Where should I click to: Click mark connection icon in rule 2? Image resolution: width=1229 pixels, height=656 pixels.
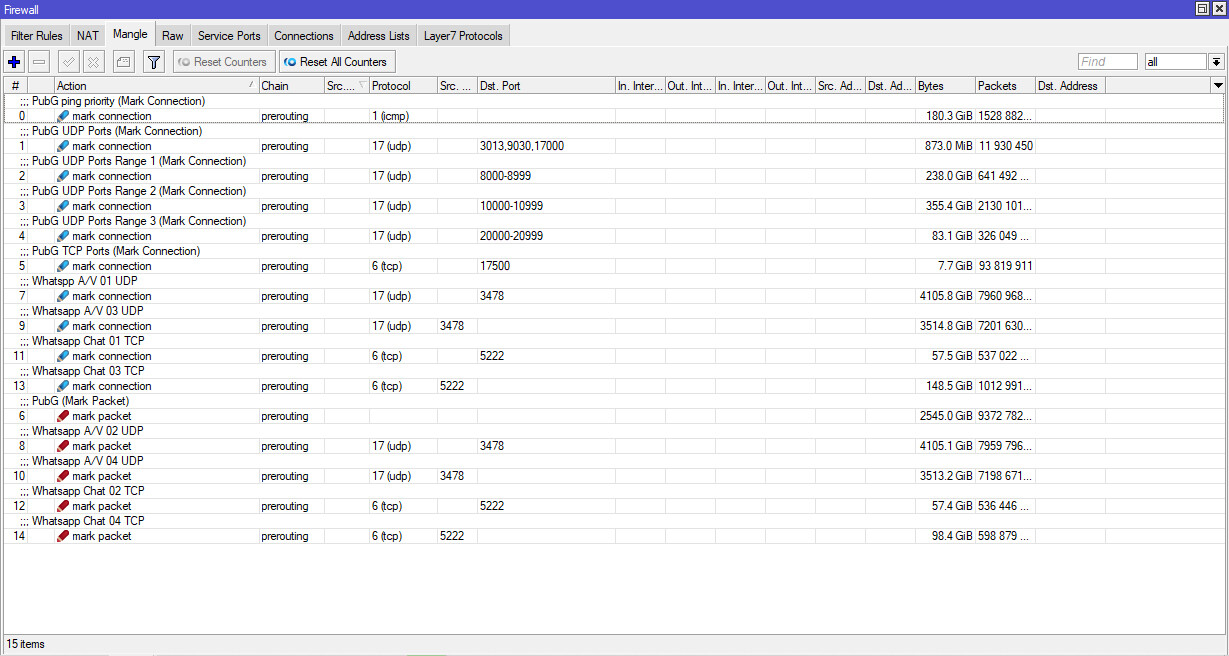point(63,176)
